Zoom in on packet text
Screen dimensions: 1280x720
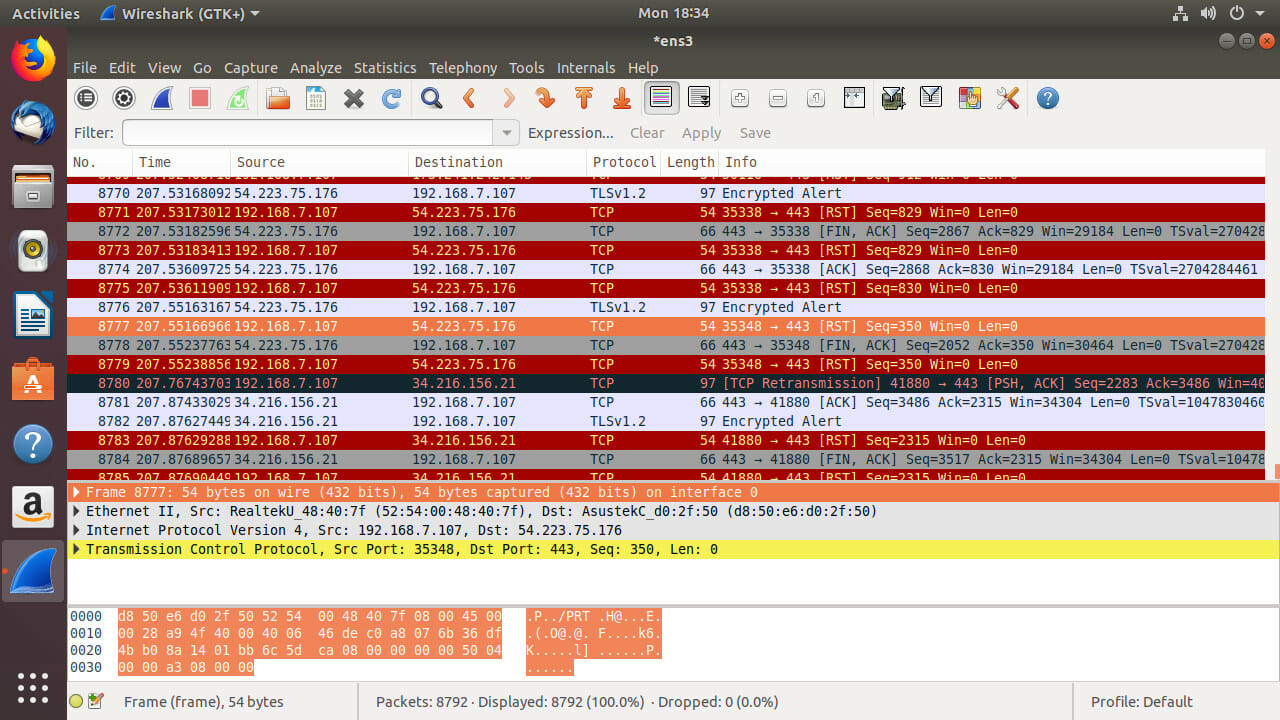click(x=740, y=98)
